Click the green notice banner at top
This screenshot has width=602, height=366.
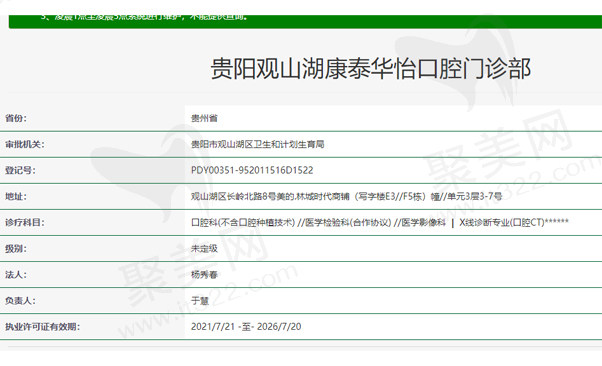pos(305,22)
